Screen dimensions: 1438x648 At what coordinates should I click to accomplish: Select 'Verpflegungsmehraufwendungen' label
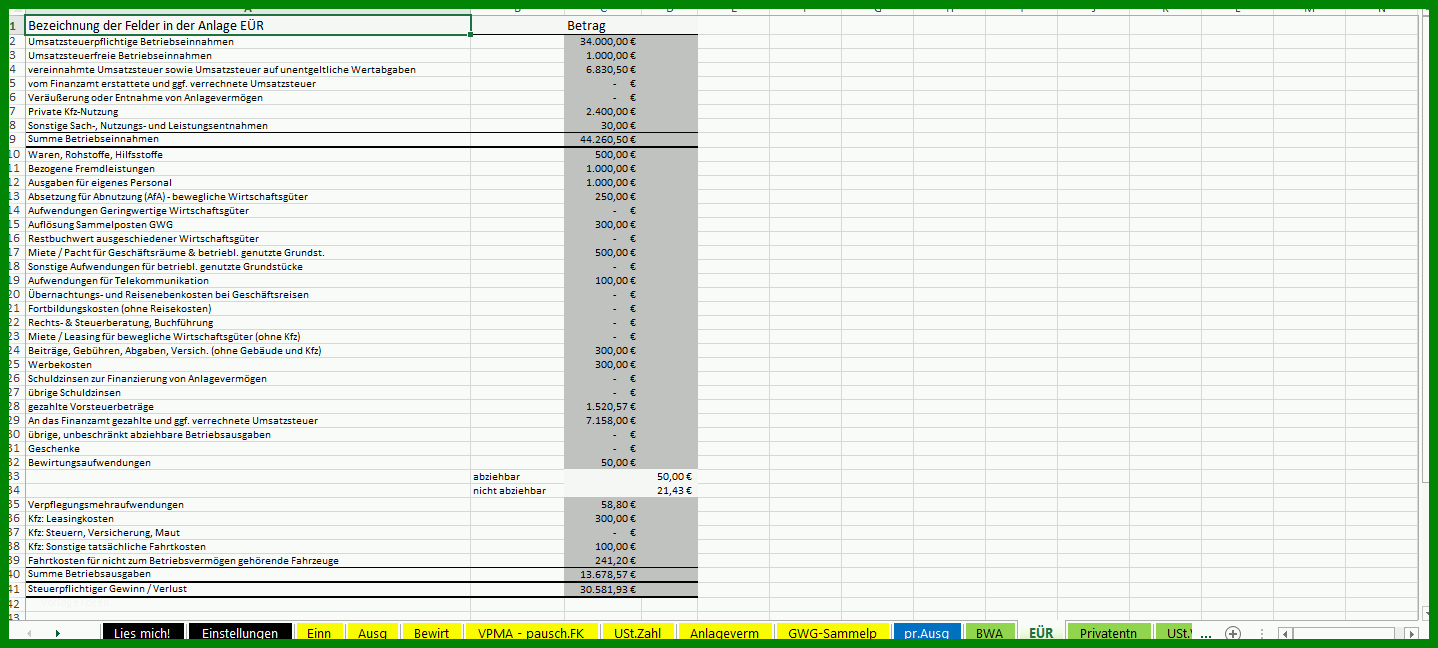tap(106, 505)
